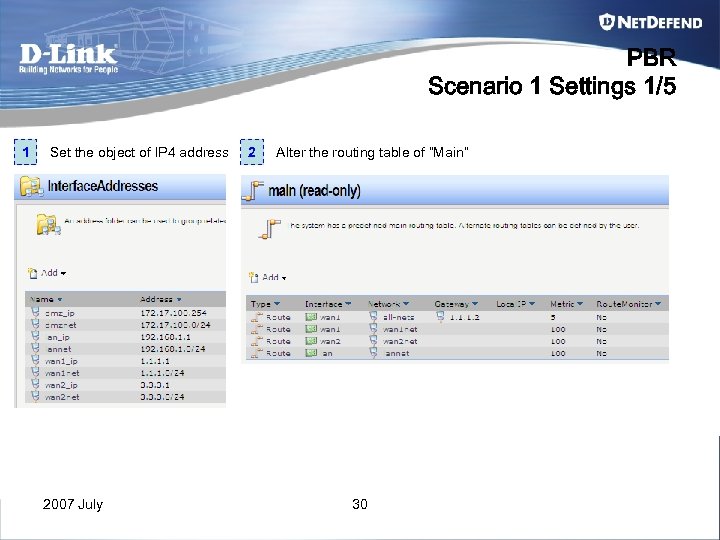The height and width of the screenshot is (540, 720).
Task: Click metric value 5 in all-nets route
Action: click(553, 317)
